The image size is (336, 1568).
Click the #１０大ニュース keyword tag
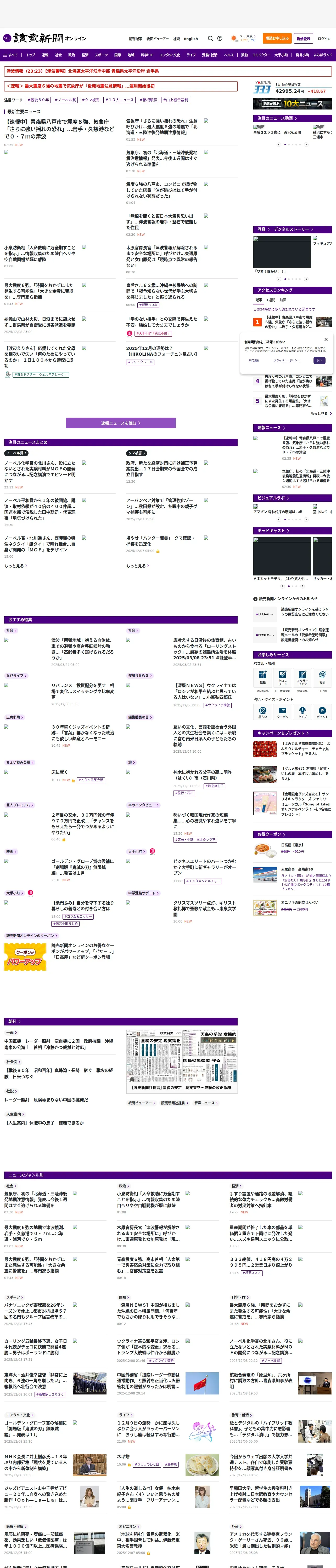coord(120,100)
